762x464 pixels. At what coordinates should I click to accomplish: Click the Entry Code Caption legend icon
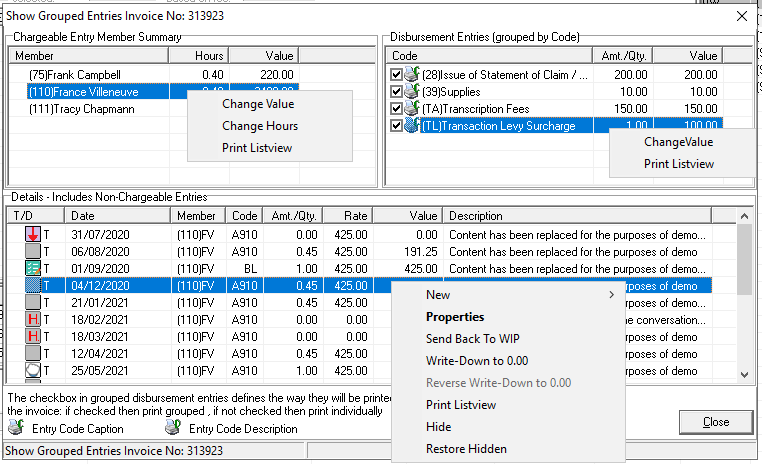16,428
